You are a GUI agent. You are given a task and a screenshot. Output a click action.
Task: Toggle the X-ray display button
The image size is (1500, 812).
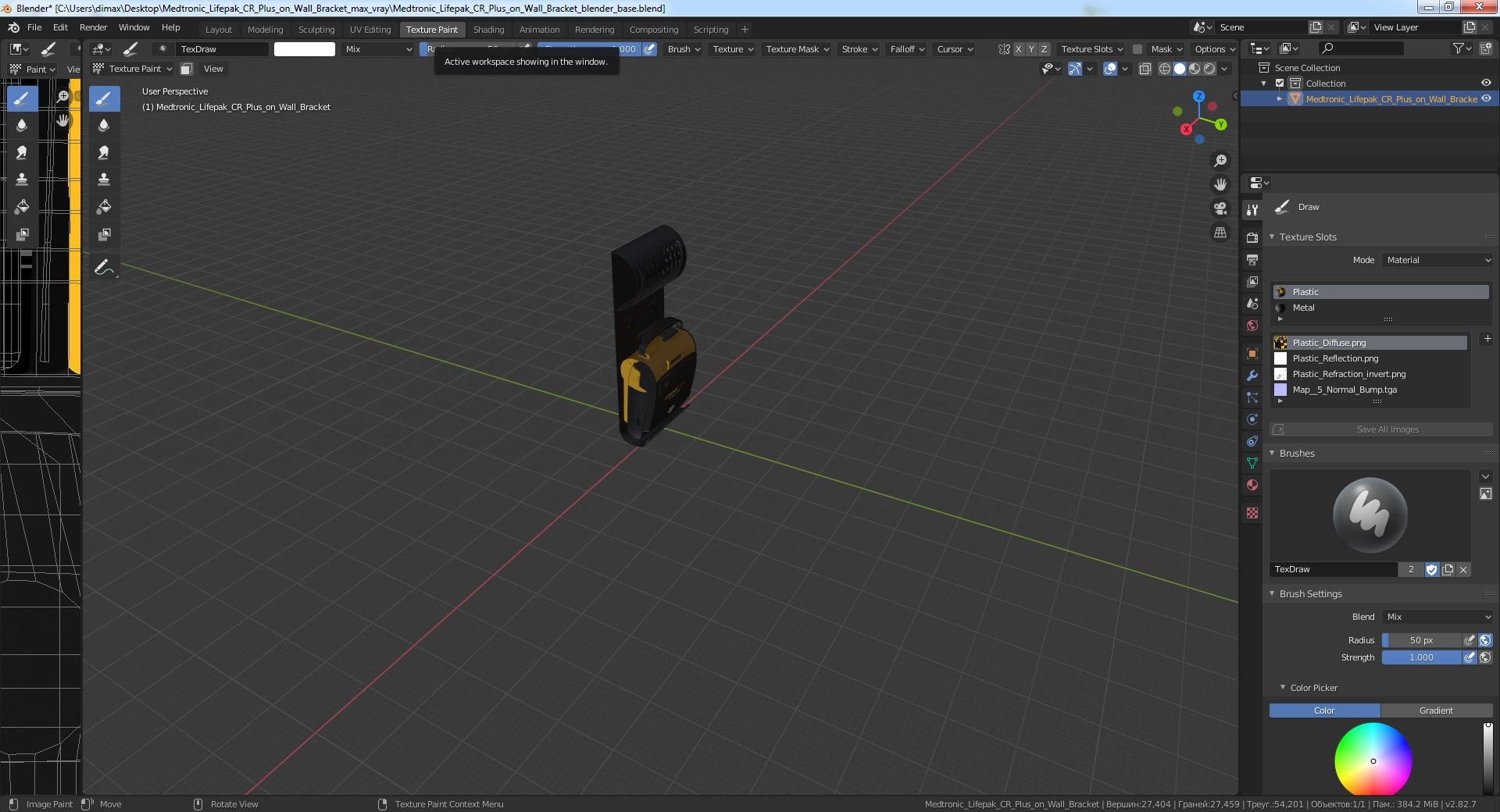point(1145,69)
